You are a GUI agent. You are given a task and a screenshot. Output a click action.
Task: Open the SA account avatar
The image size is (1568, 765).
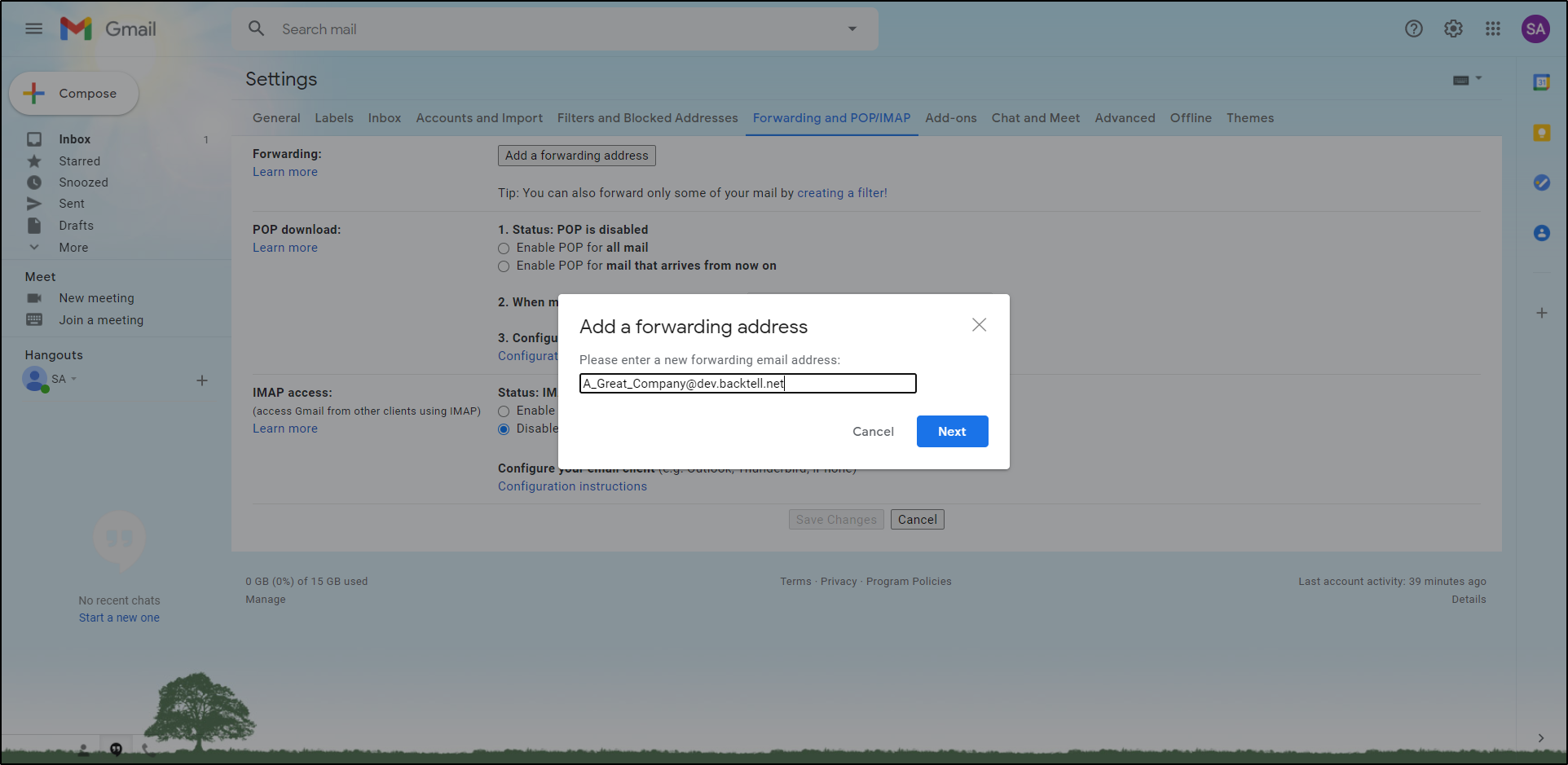pyautogui.click(x=1535, y=29)
